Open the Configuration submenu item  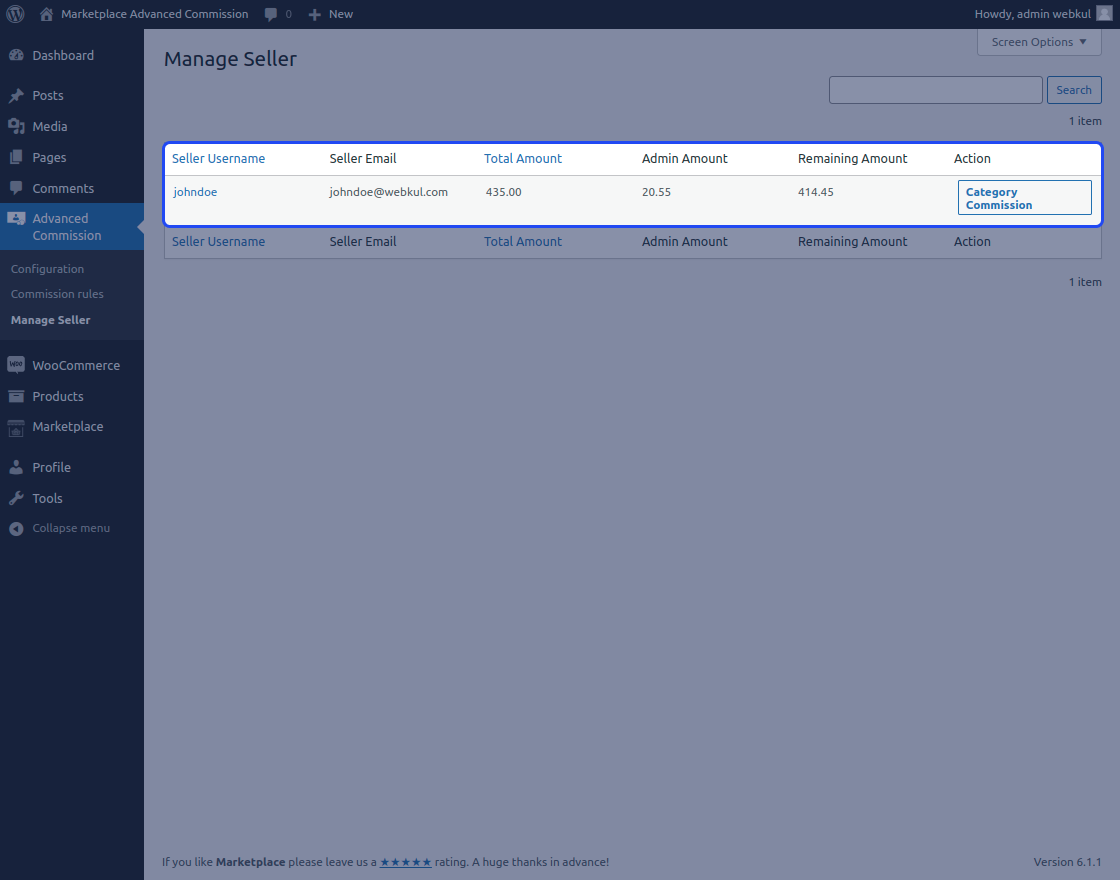coord(47,268)
